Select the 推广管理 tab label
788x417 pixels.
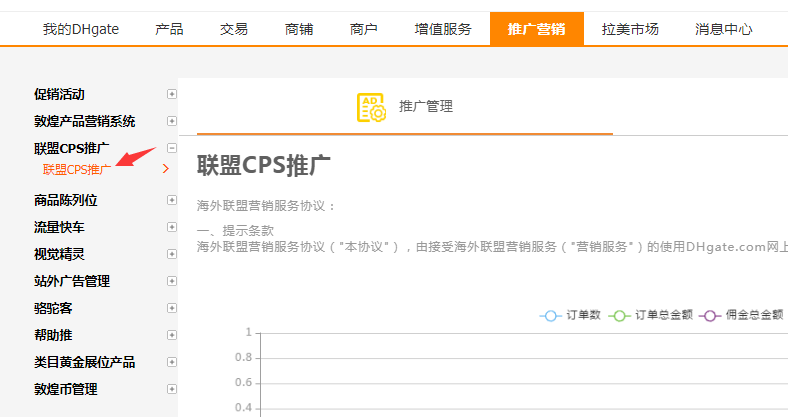[x=426, y=107]
